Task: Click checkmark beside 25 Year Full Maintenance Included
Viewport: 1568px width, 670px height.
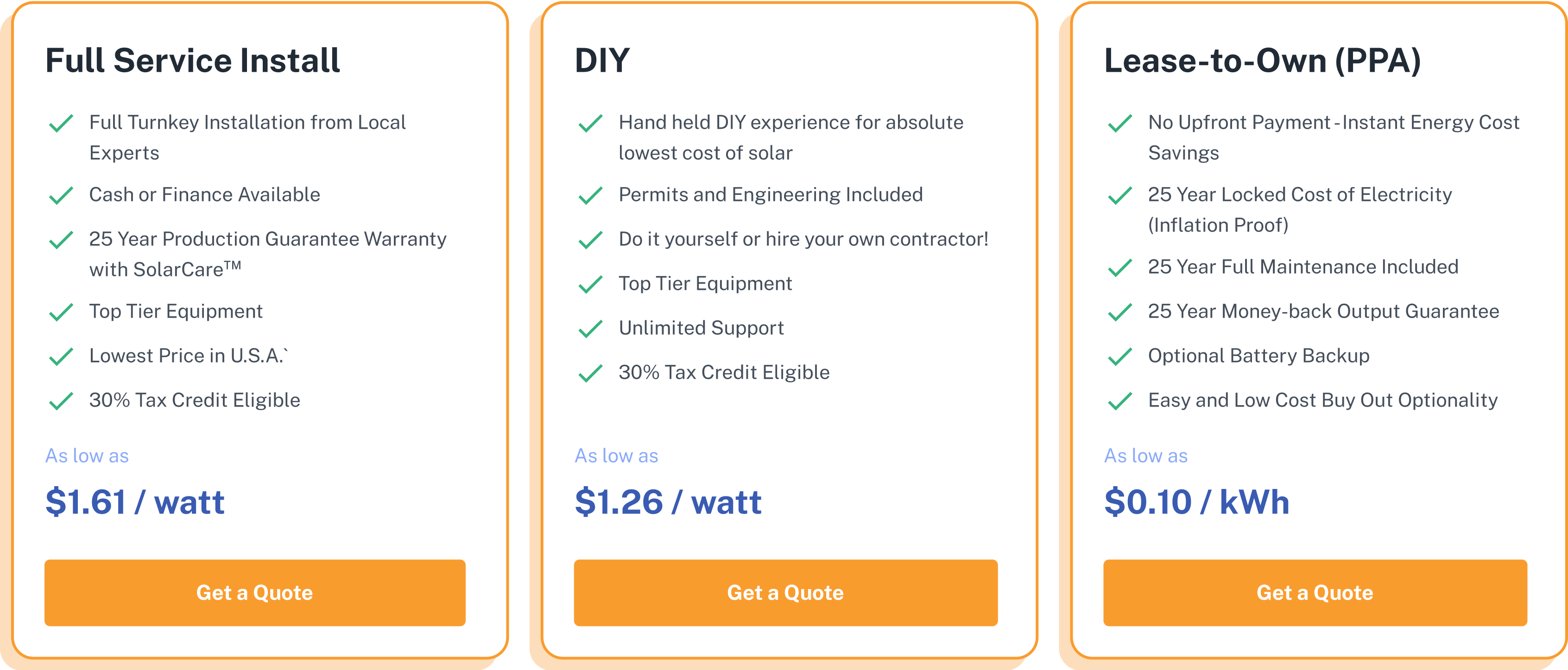Action: coord(1120,268)
